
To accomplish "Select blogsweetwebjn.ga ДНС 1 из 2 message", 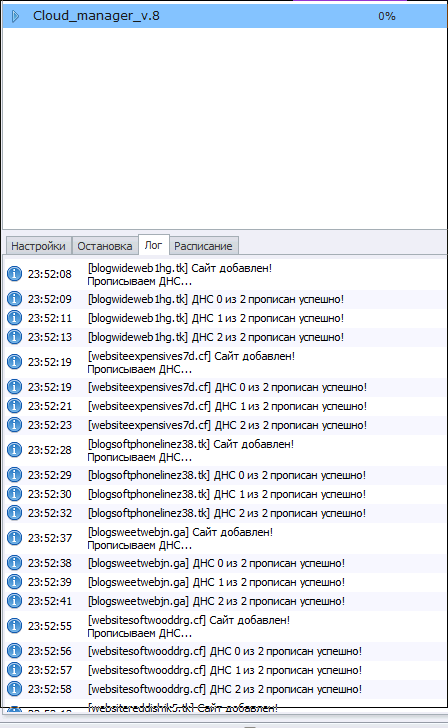I will coord(216,582).
